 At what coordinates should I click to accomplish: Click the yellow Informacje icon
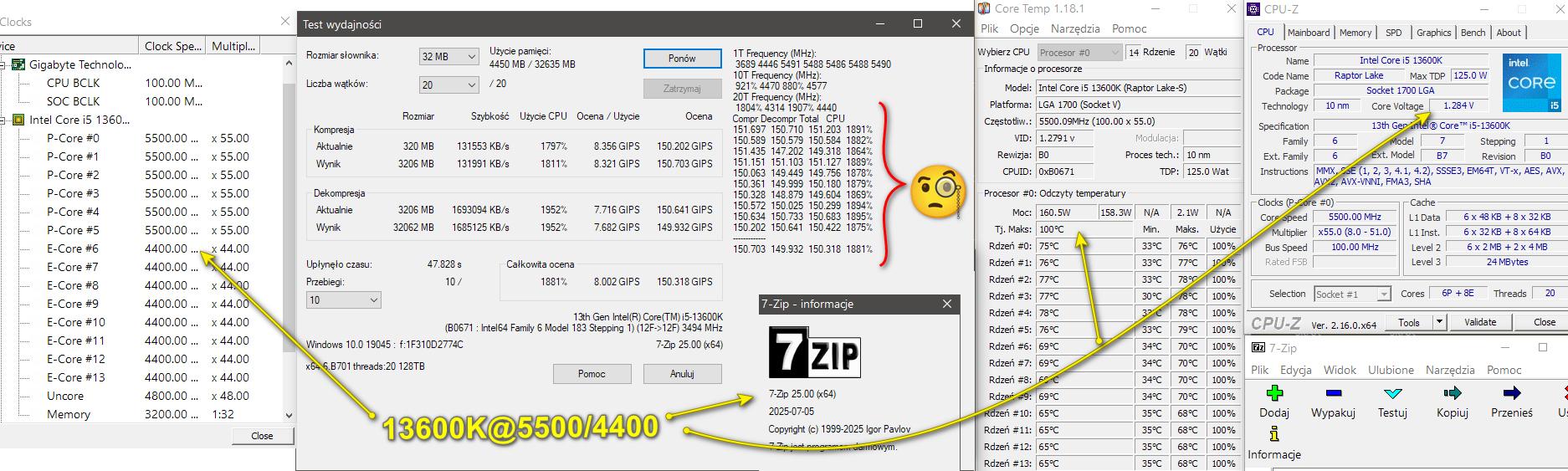1273,434
